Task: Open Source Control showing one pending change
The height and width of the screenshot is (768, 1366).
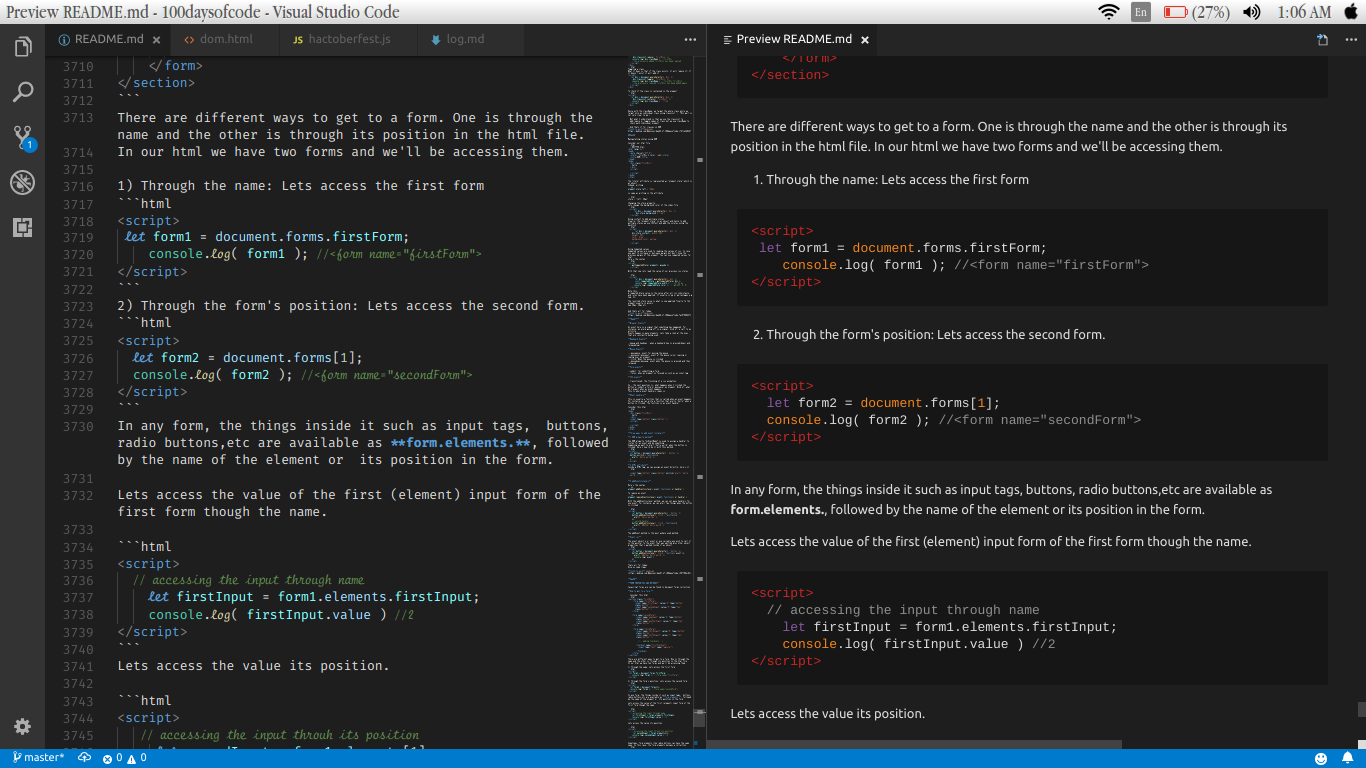Action: pos(22,137)
